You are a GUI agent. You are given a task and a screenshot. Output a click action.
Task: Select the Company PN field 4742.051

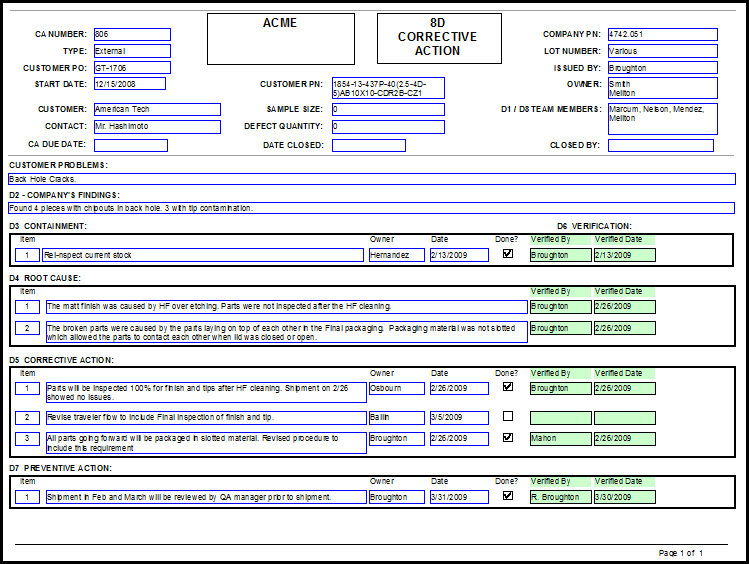coord(663,34)
